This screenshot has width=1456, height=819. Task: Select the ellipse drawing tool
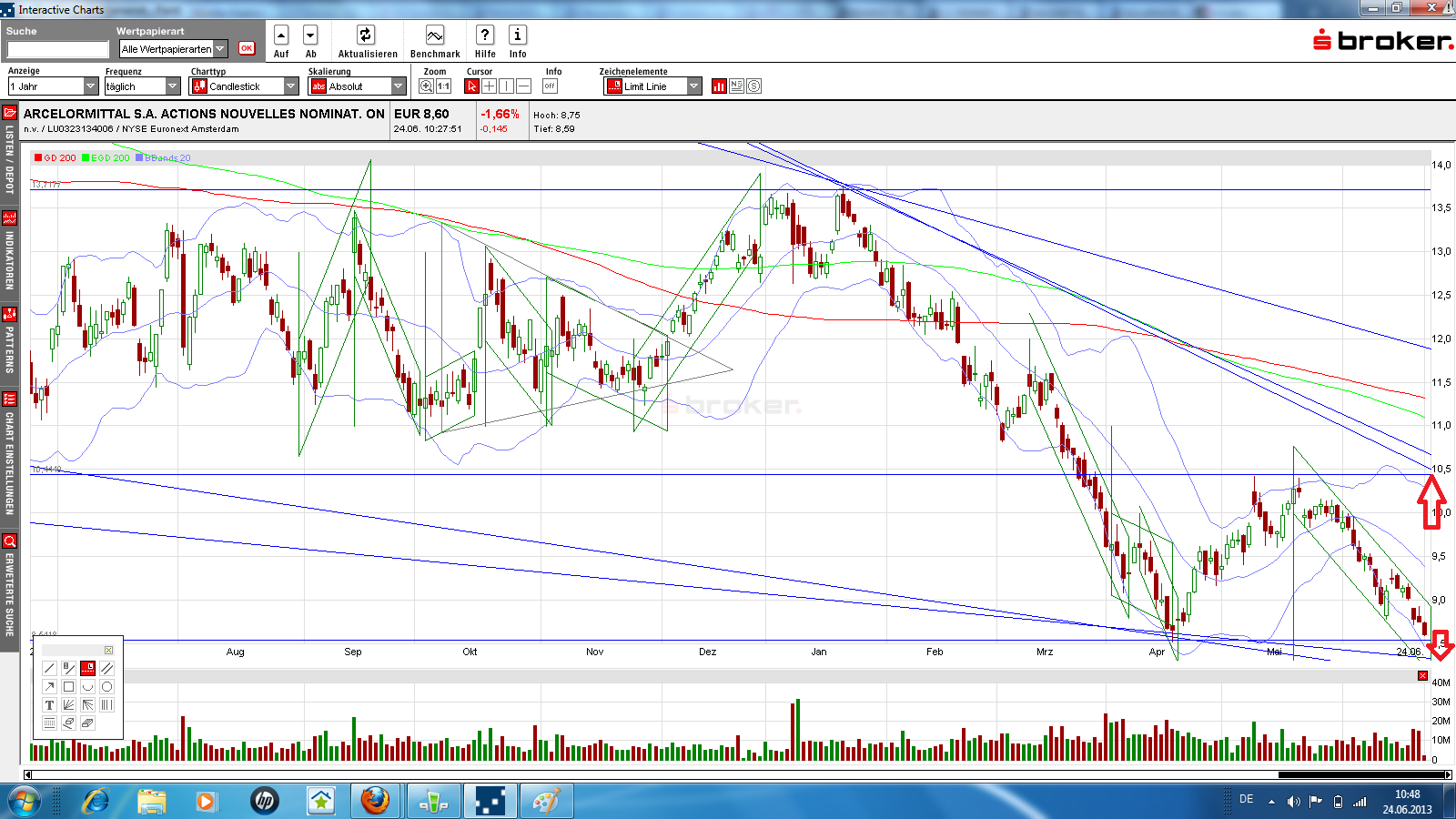(x=106, y=686)
